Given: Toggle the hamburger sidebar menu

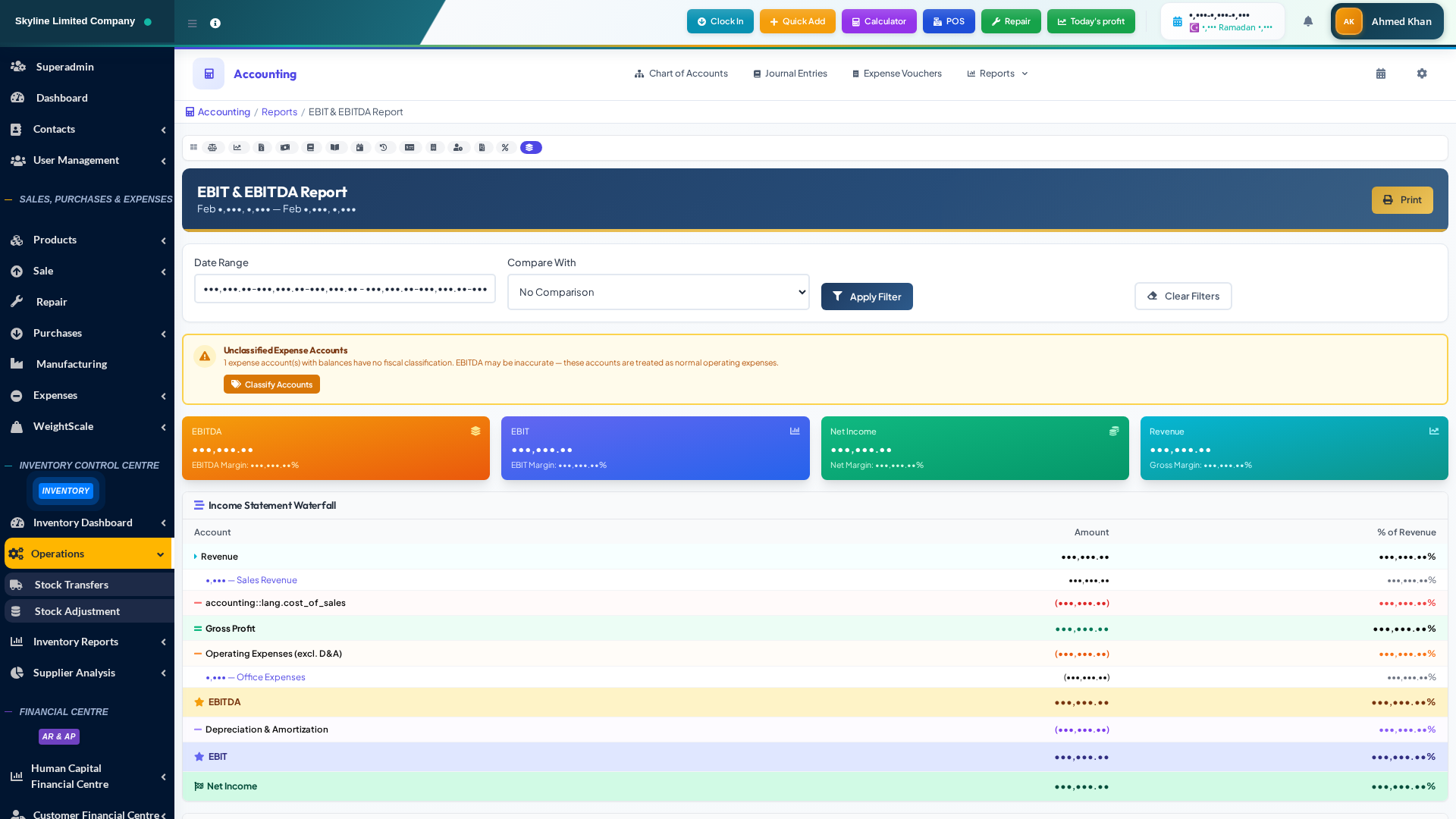Looking at the screenshot, I should coord(193,24).
